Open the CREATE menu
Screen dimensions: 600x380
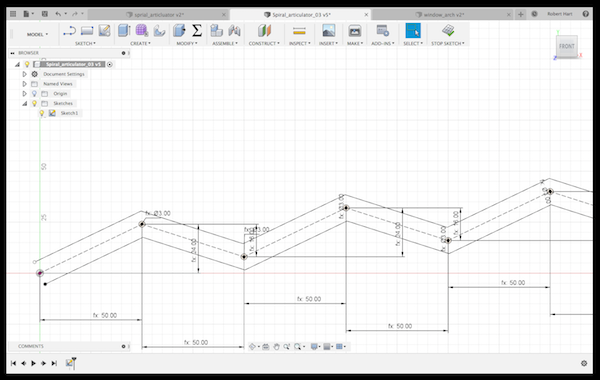[140, 44]
